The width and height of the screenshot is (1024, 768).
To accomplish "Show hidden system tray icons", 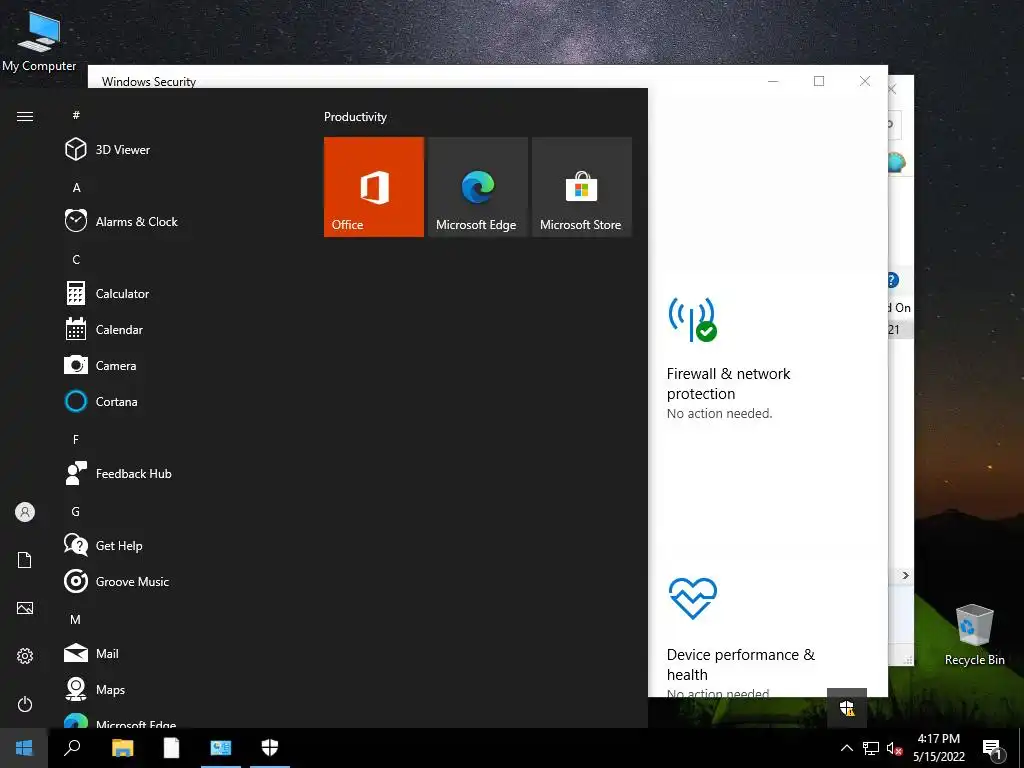I will point(846,748).
